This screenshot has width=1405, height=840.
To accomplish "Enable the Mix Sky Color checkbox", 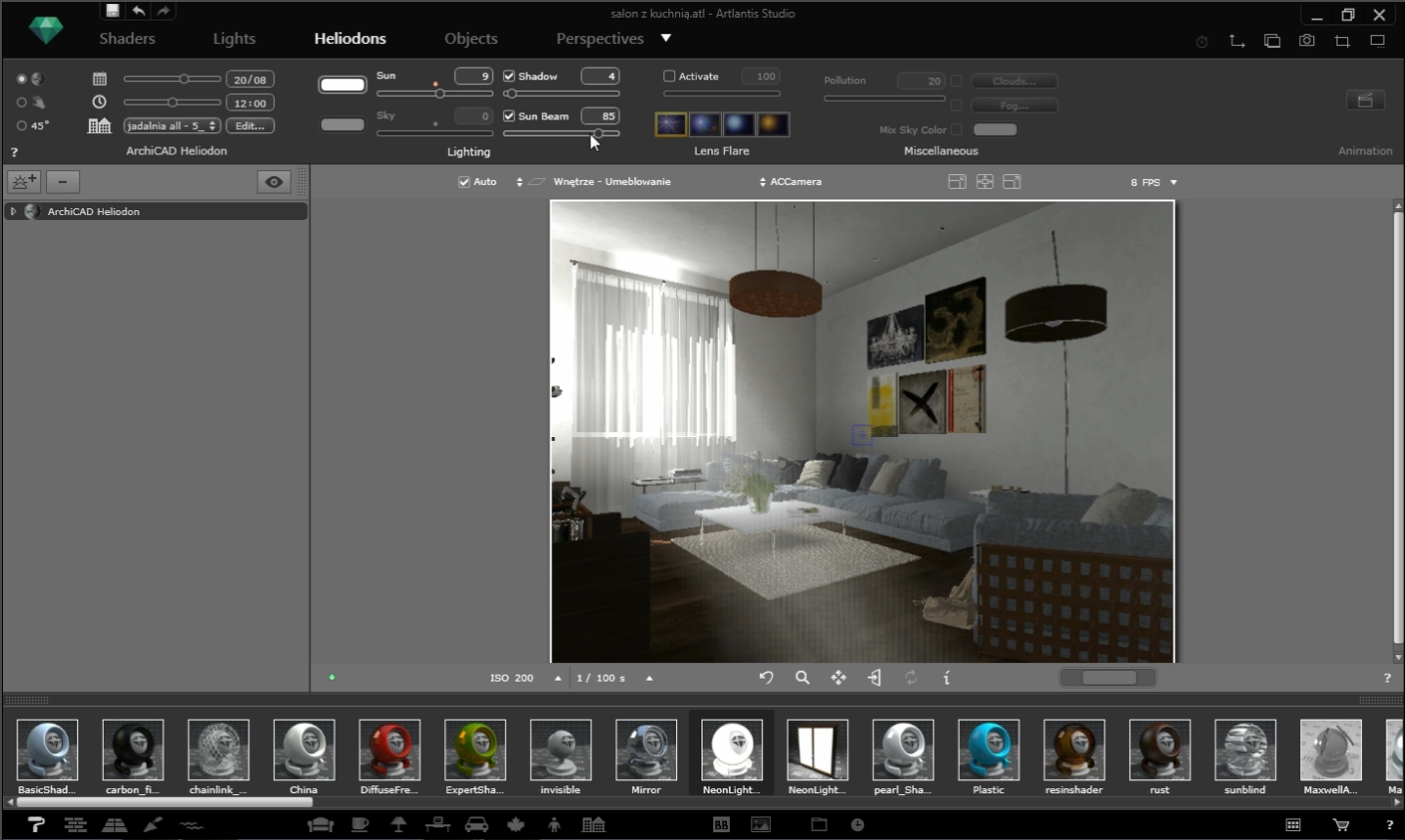I will pos(956,129).
